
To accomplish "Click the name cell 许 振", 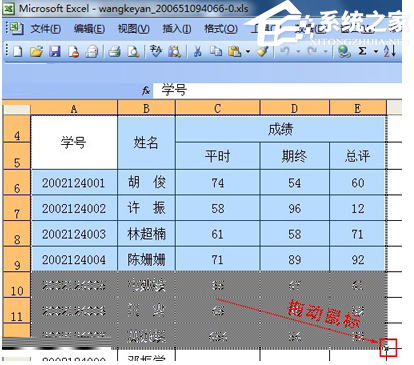I will click(x=146, y=208).
